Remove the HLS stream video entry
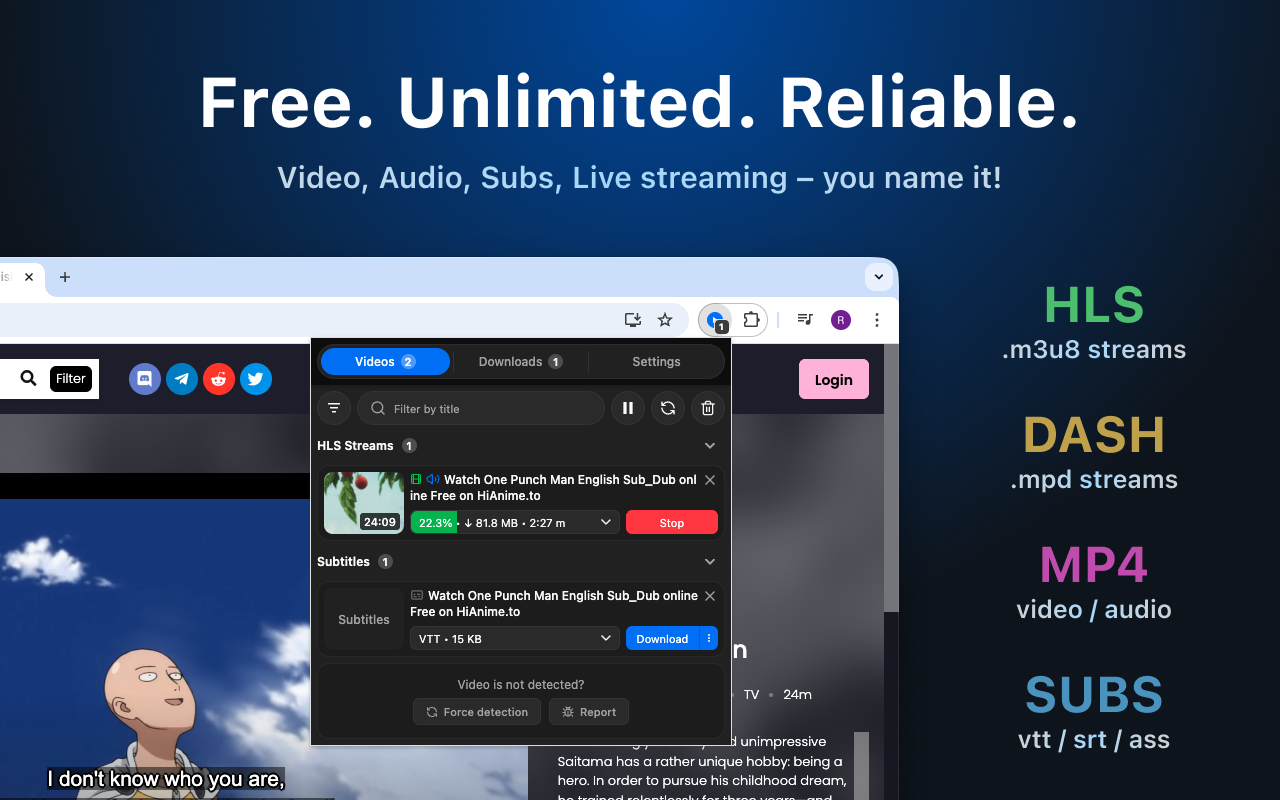Screen dimensions: 1280x800 pos(710,480)
